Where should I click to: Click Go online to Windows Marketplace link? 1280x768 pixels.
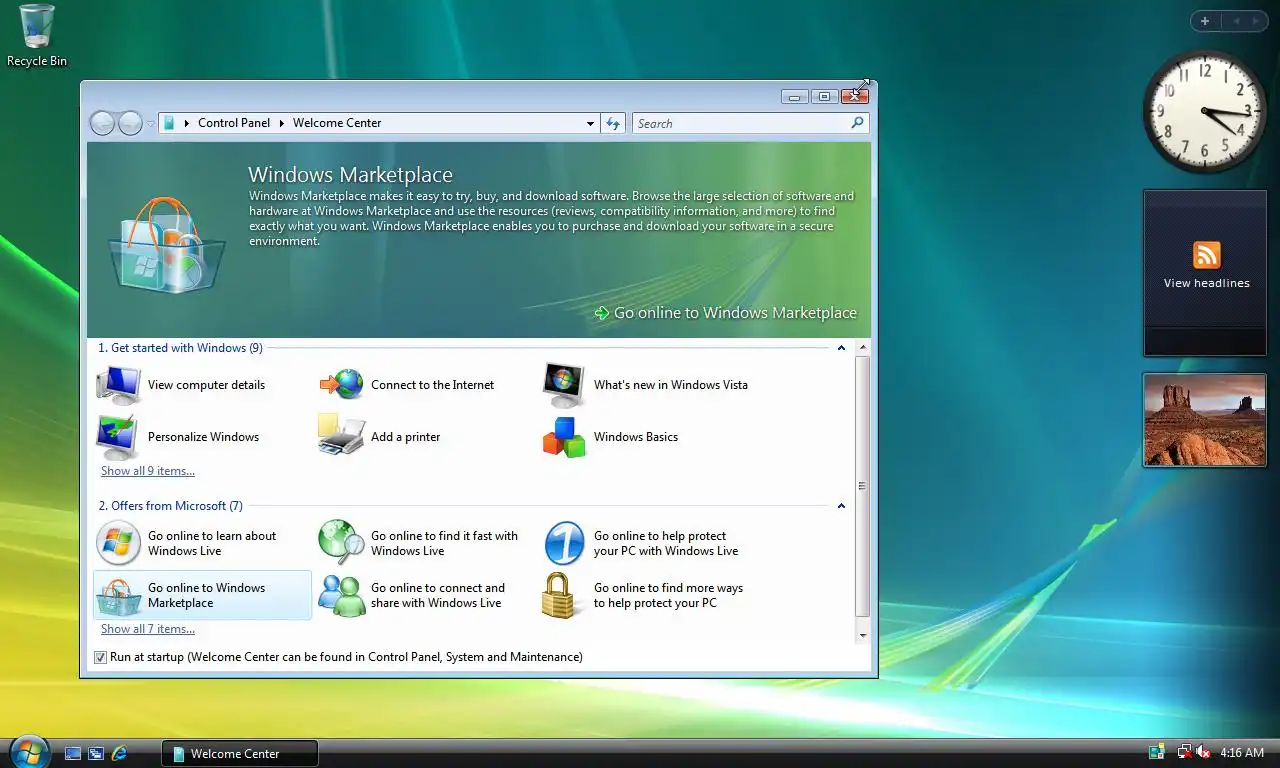pyautogui.click(x=735, y=313)
